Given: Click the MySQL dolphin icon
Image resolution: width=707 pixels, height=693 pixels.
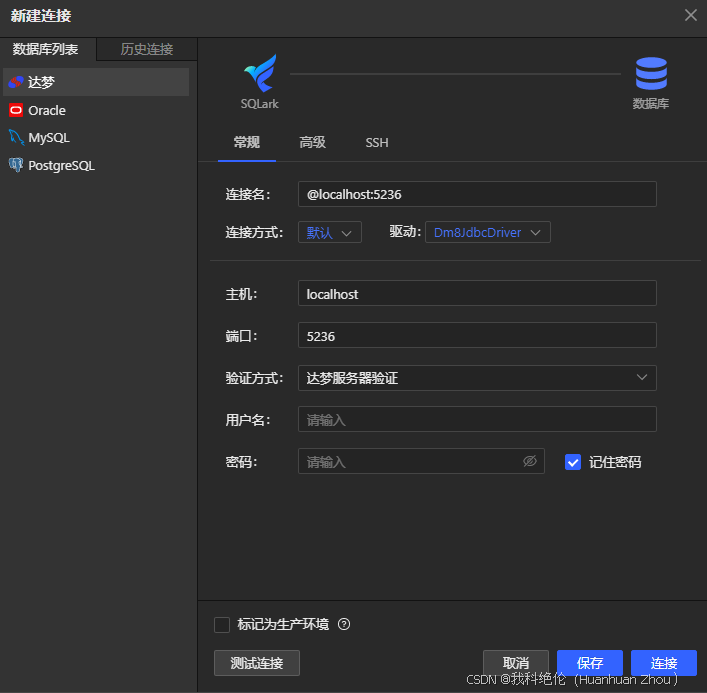Looking at the screenshot, I should (16, 138).
